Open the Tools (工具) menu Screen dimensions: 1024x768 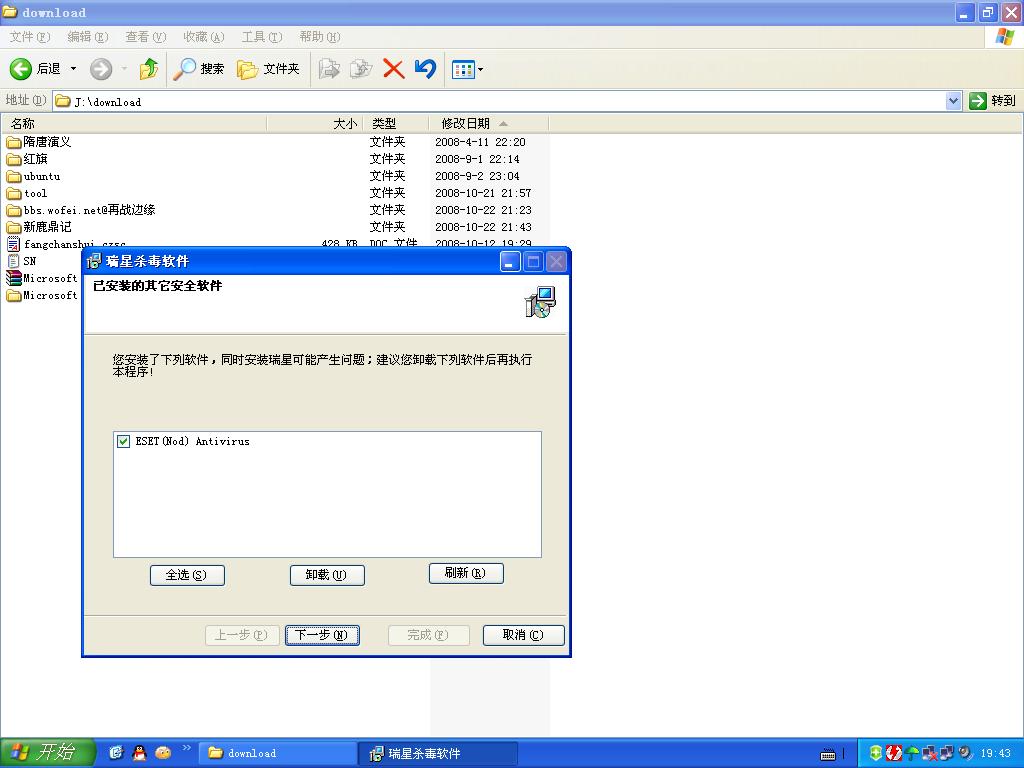(262, 37)
